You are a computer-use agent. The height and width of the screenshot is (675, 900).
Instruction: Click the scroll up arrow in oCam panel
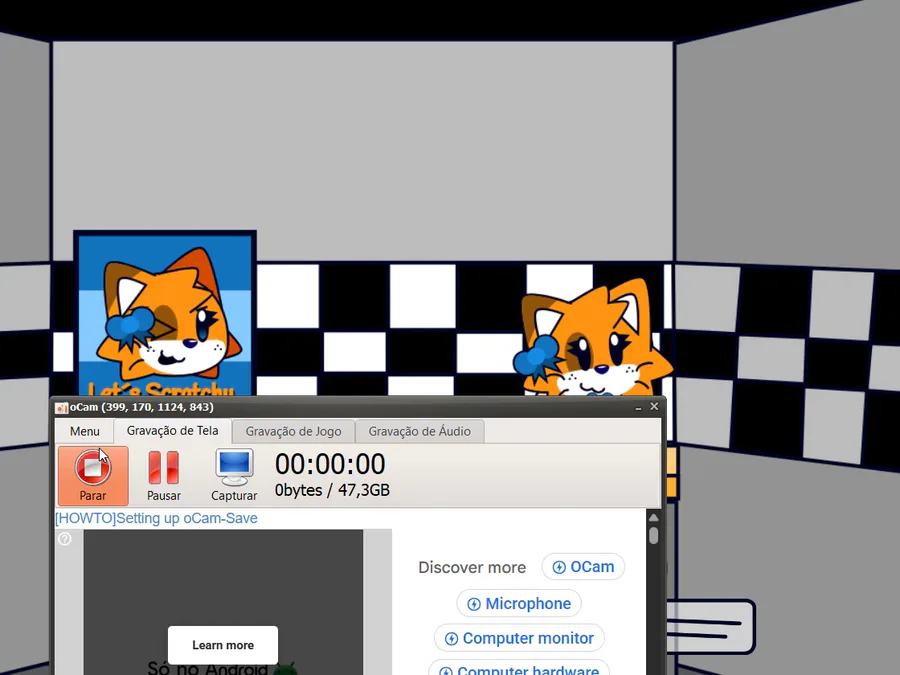[x=653, y=518]
